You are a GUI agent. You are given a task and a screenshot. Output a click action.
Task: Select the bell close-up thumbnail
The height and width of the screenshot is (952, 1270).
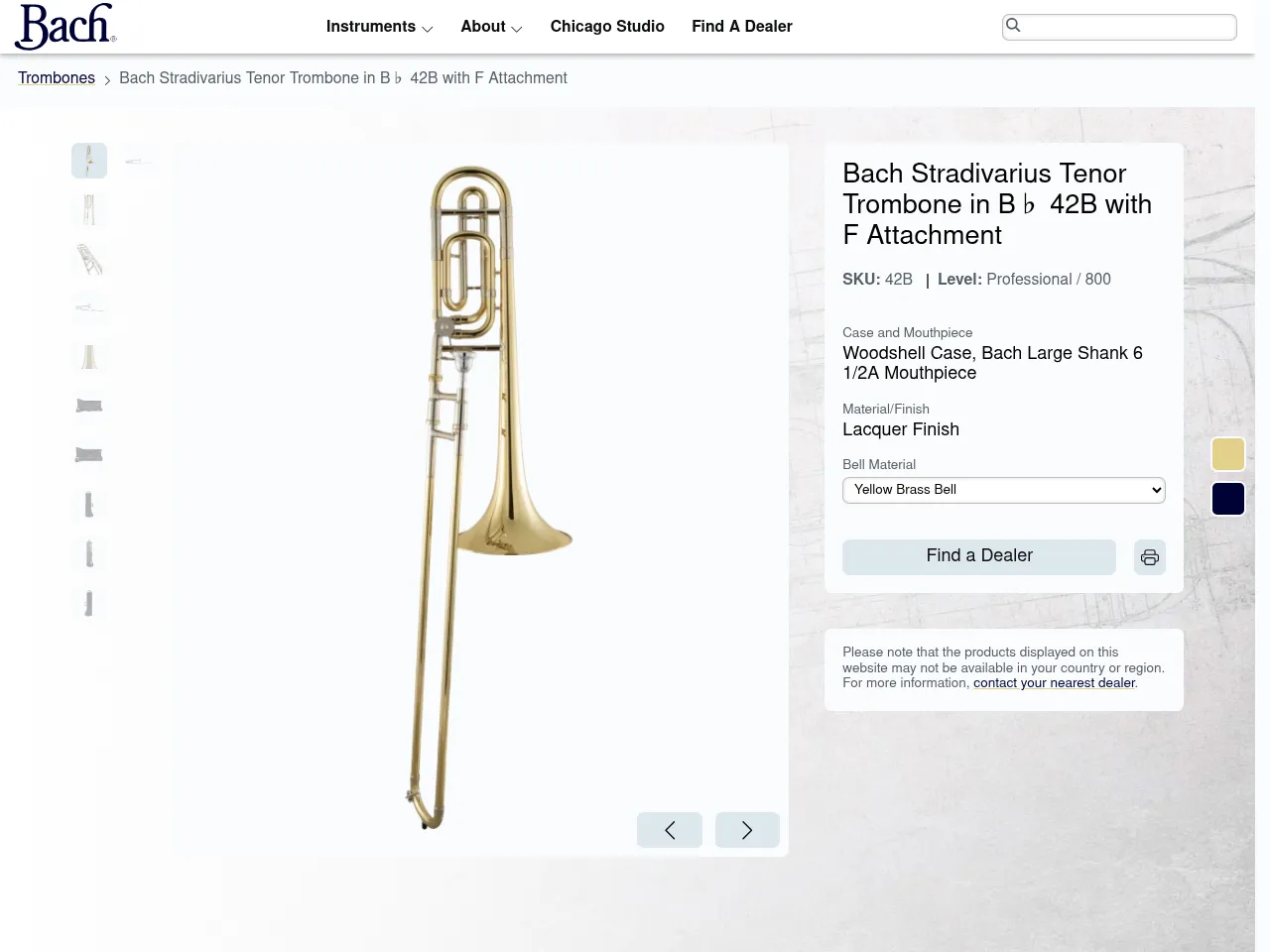[88, 358]
